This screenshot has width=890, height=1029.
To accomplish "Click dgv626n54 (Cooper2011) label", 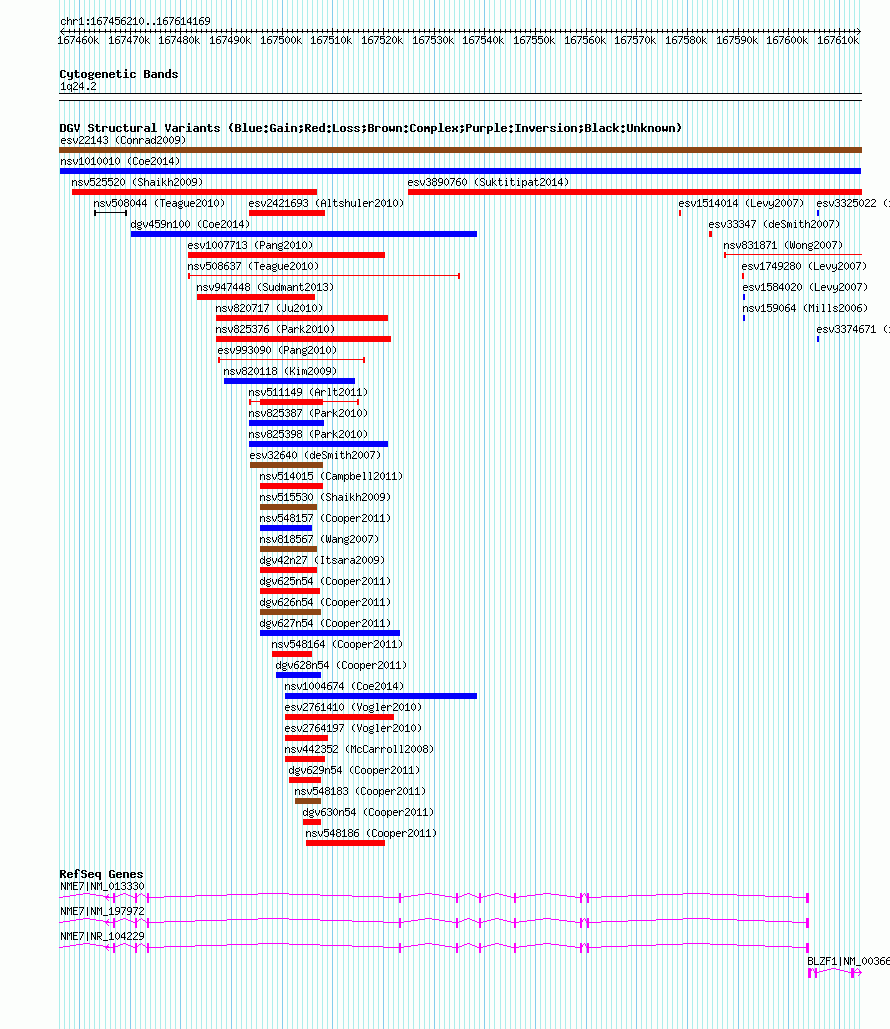I will coord(325,602).
